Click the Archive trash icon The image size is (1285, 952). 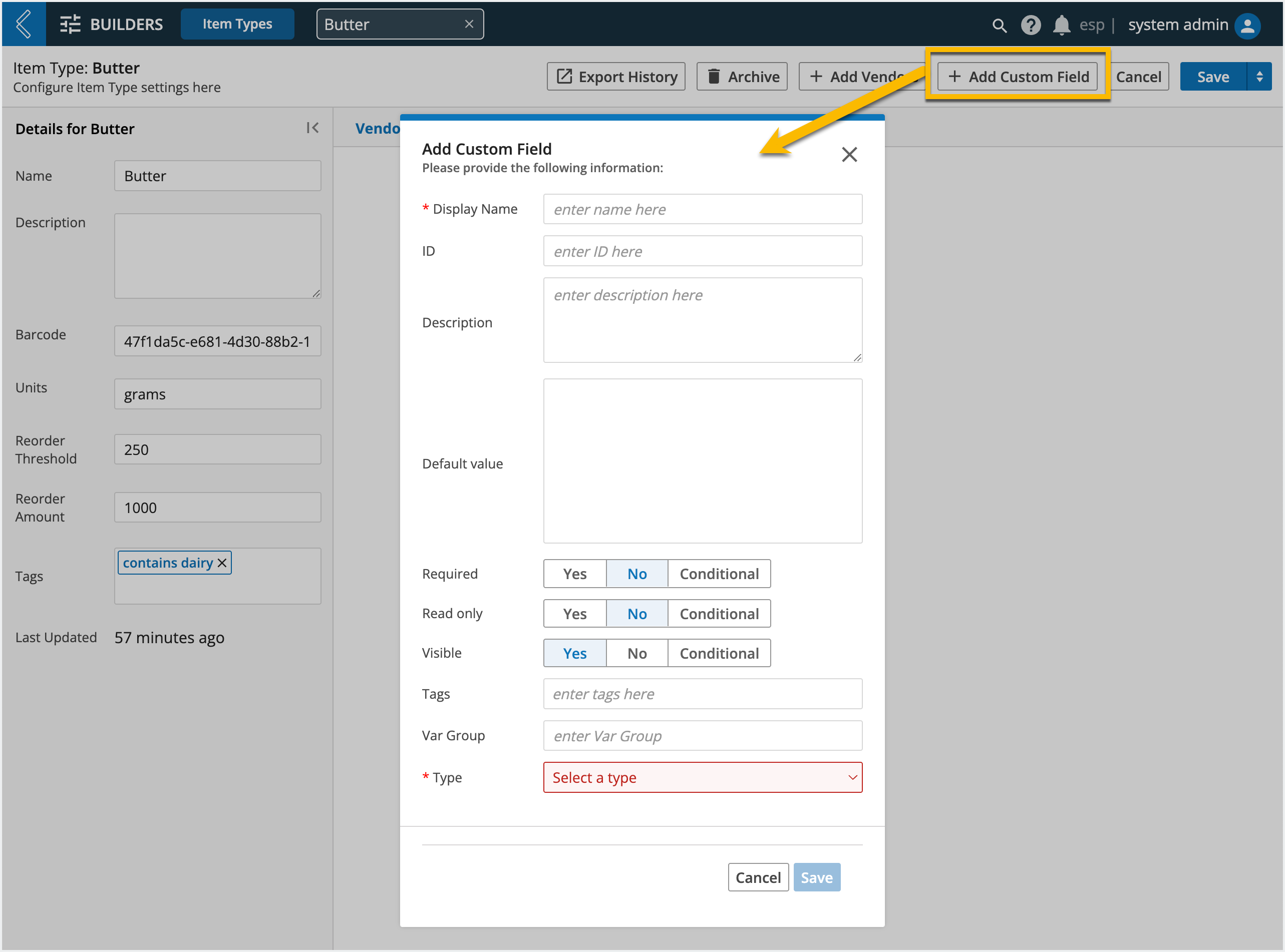(713, 76)
